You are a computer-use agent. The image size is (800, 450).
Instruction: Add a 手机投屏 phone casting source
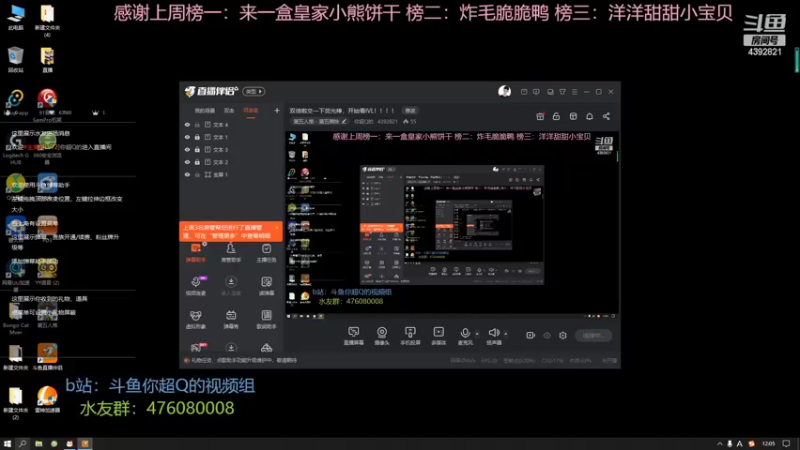(410, 336)
